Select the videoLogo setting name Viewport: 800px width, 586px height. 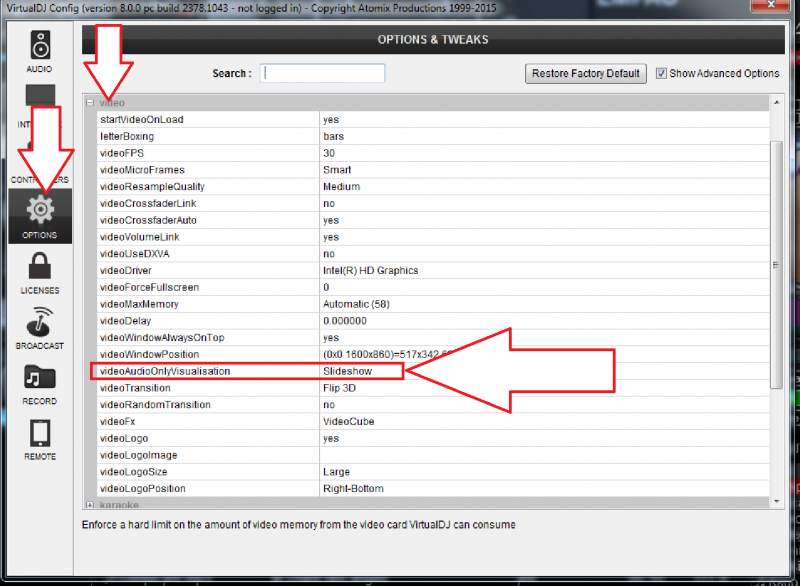pos(124,439)
